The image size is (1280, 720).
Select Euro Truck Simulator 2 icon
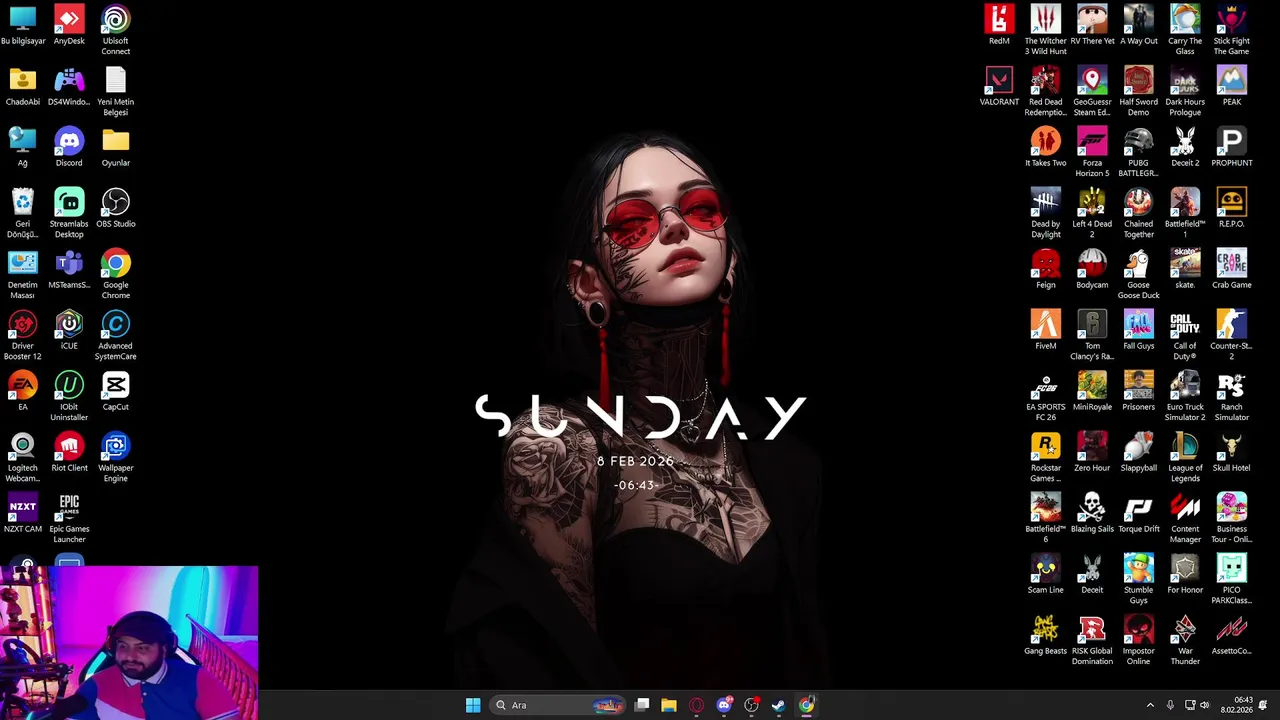(1185, 396)
